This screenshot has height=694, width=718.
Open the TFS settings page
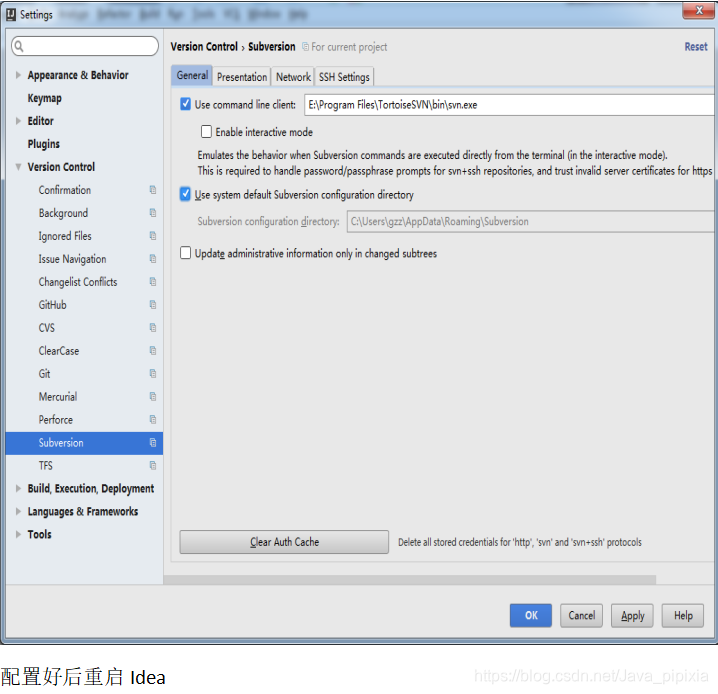(45, 466)
